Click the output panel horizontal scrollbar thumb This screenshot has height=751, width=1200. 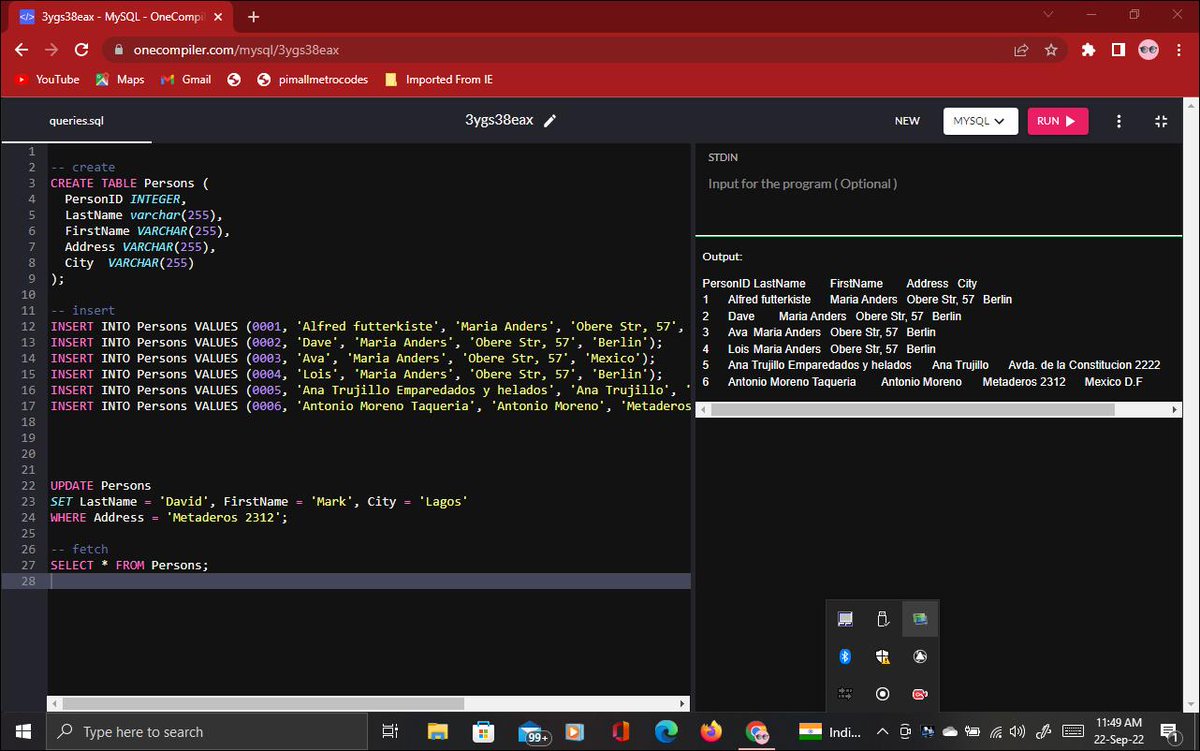pos(912,410)
